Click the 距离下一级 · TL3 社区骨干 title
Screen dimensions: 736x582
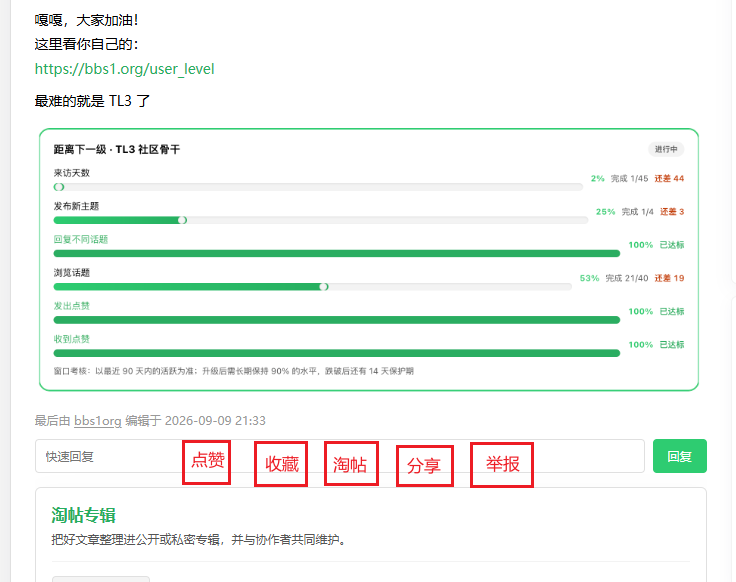coord(116,149)
